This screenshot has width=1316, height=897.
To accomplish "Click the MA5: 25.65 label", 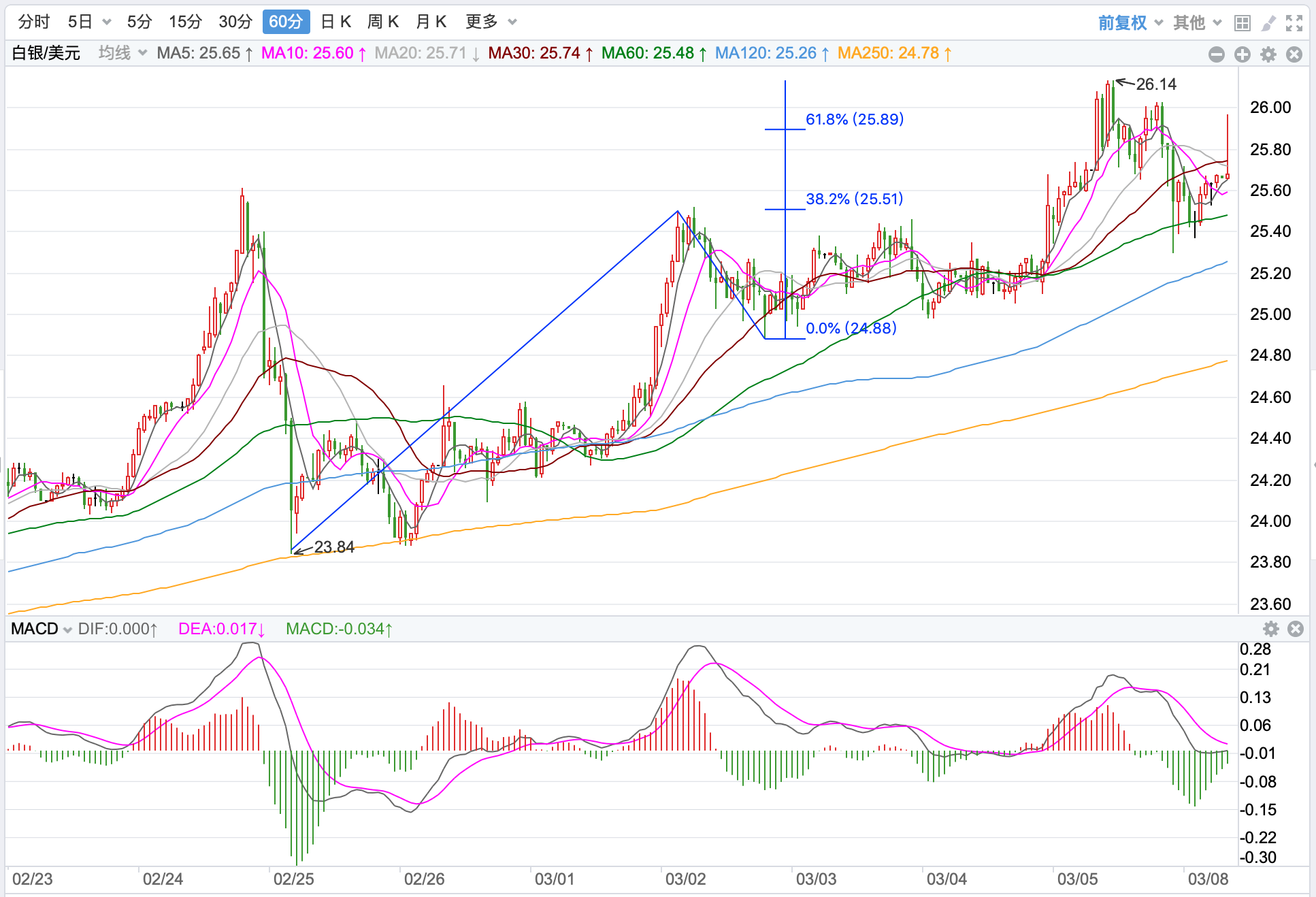I will (x=205, y=53).
